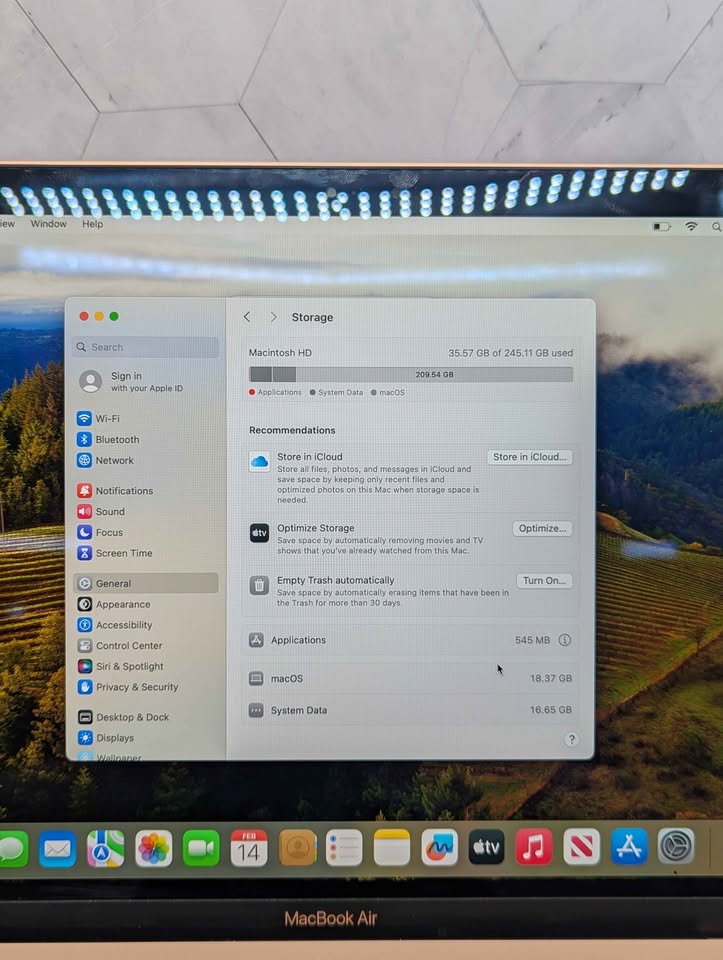Screen dimensions: 723x960
Task: Open the Help menu
Action: (92, 224)
